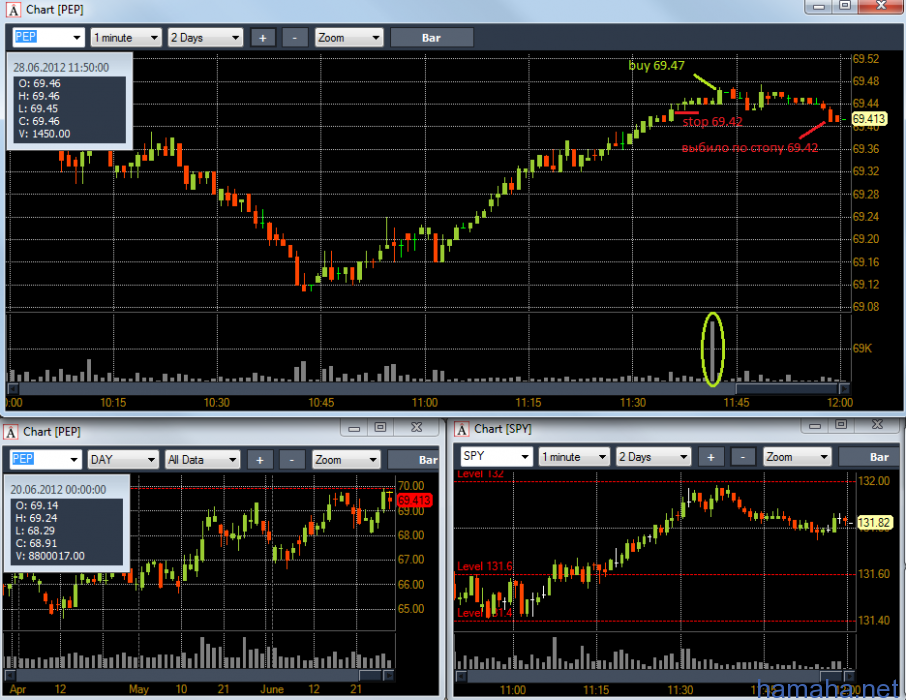Minimize the daily Chart [PEP] window
Screen dimensions: 906x700
354,428
